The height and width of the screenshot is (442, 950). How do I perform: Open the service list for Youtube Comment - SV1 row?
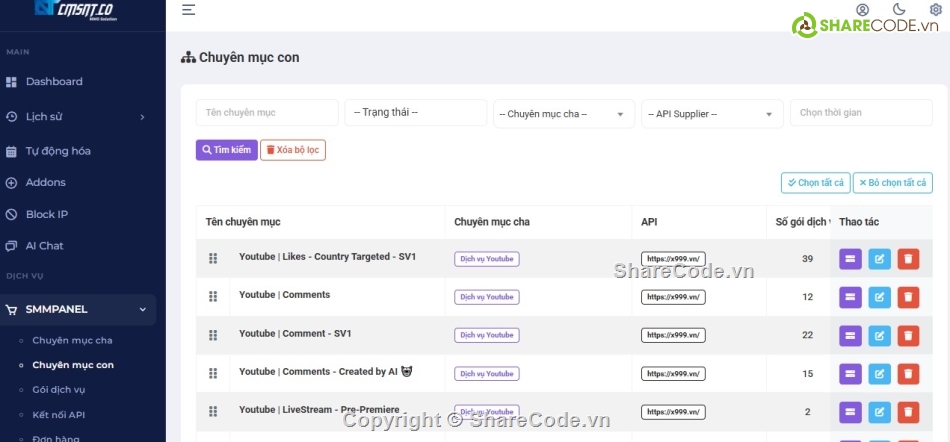[850, 335]
